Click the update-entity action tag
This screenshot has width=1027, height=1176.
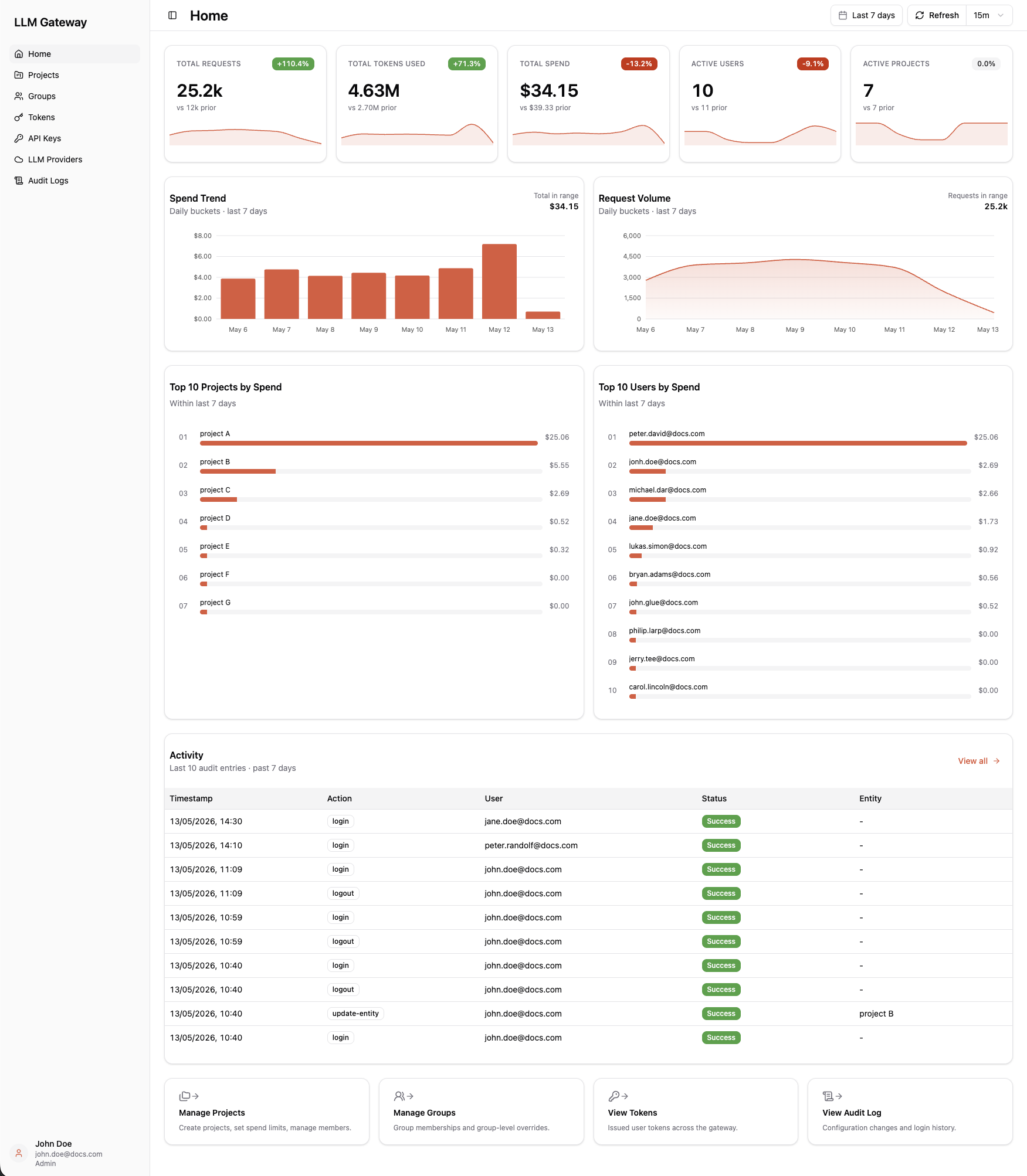tap(355, 1014)
